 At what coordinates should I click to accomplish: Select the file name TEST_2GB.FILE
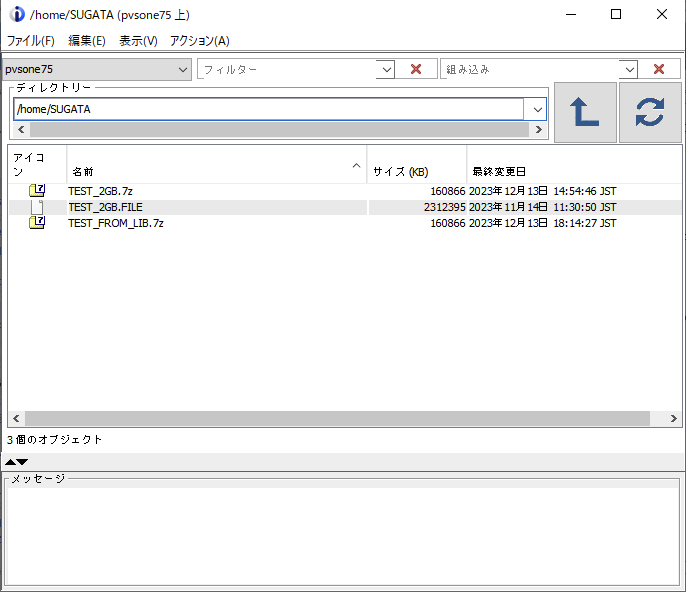(x=105, y=207)
